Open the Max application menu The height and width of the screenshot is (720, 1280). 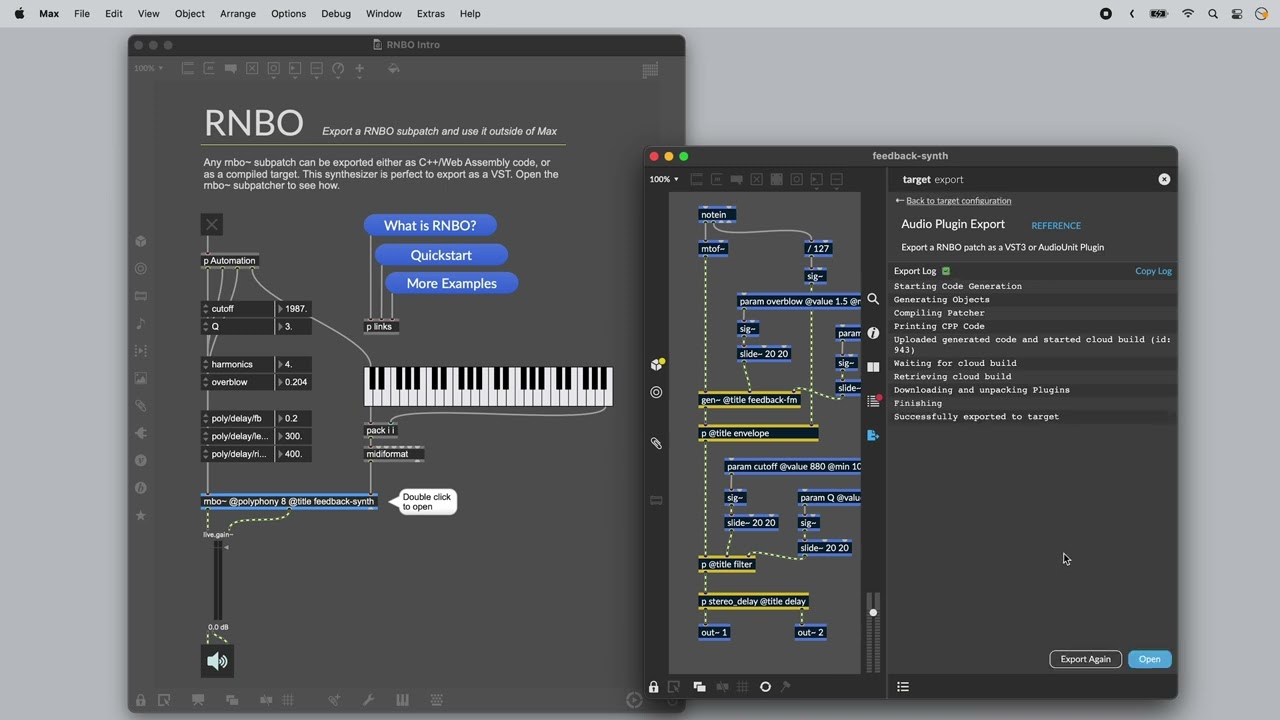49,14
